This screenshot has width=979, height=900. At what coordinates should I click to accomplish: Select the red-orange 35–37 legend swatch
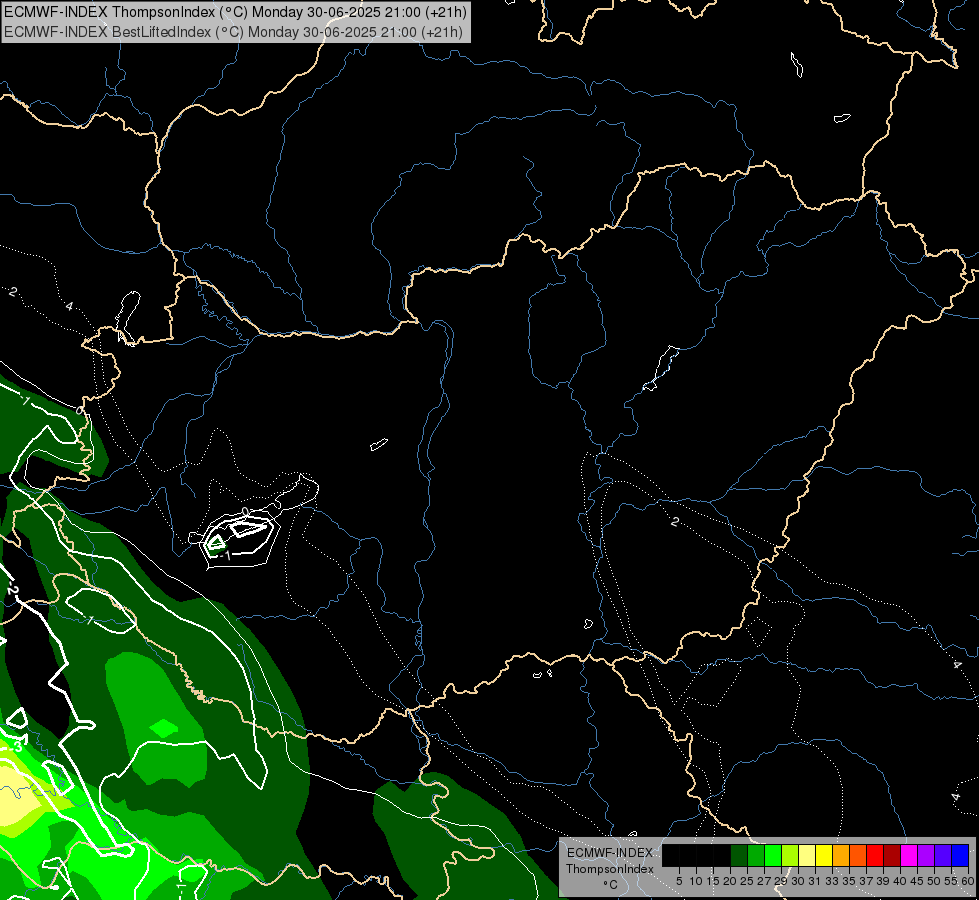(858, 855)
